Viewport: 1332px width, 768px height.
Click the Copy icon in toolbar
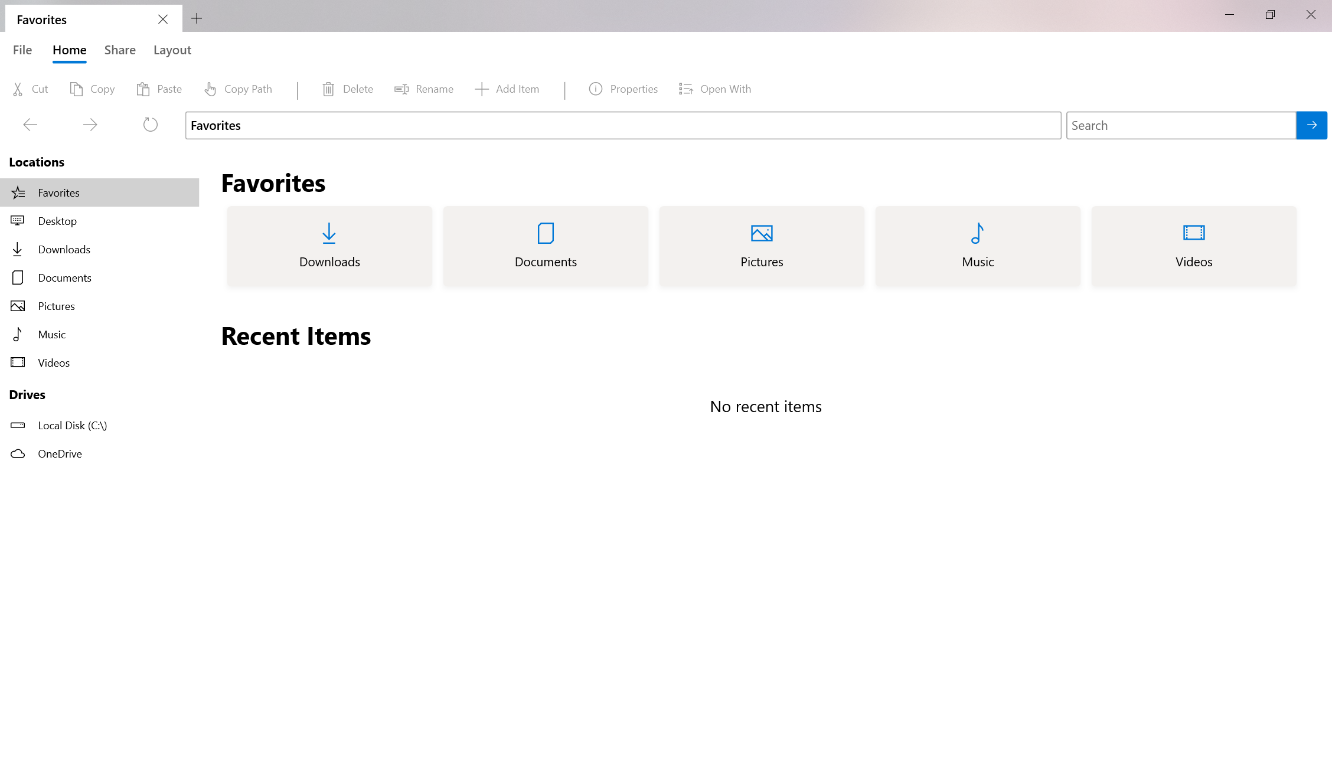76,89
